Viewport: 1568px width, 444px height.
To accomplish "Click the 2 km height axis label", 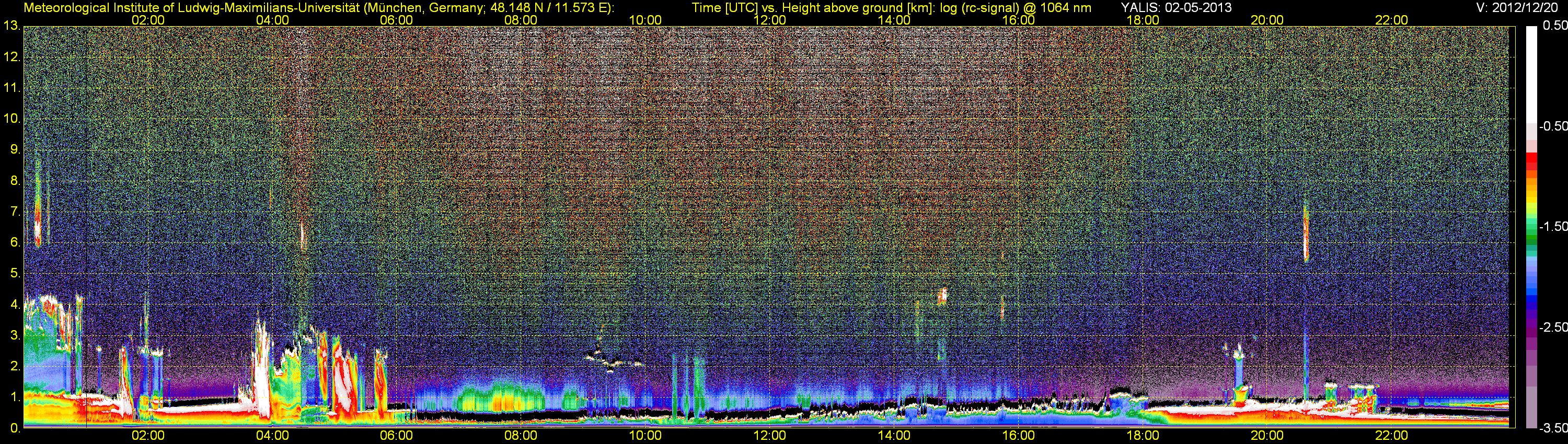I will point(14,366).
